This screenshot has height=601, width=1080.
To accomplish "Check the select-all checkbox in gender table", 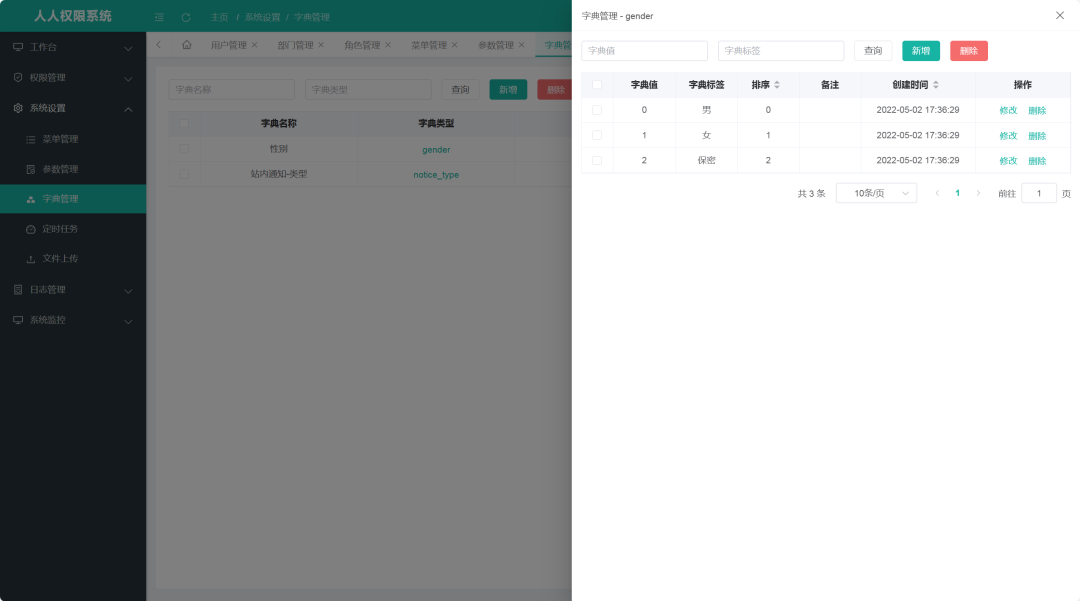I will pyautogui.click(x=597, y=84).
